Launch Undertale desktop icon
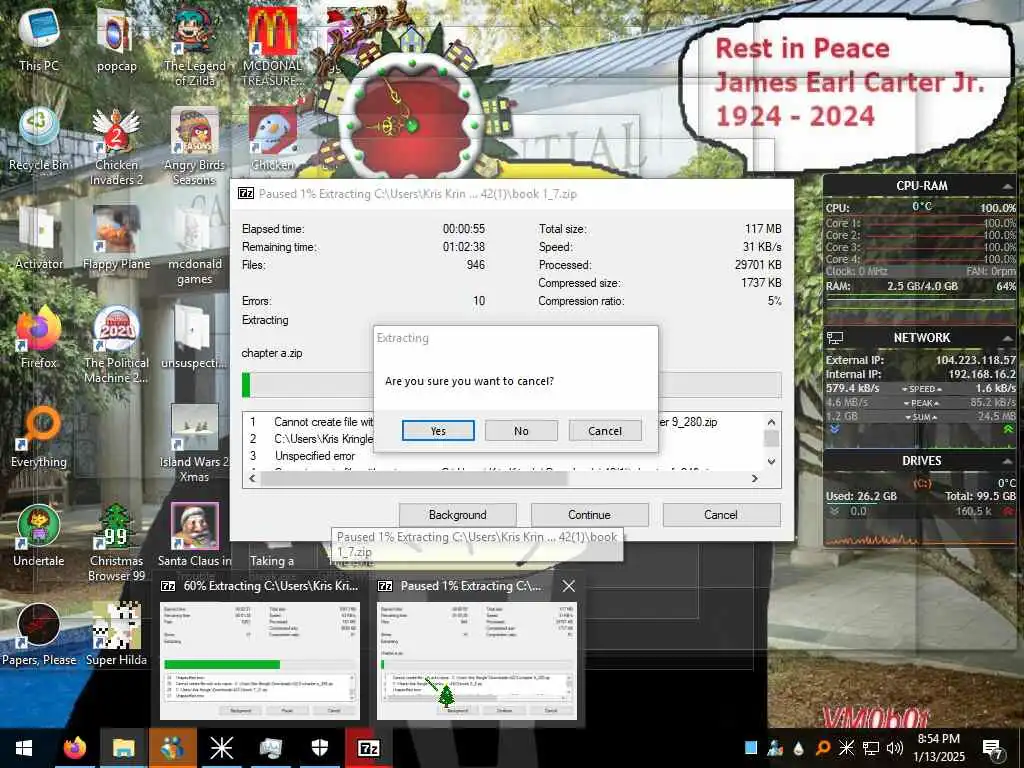1024x768 pixels. click(39, 537)
